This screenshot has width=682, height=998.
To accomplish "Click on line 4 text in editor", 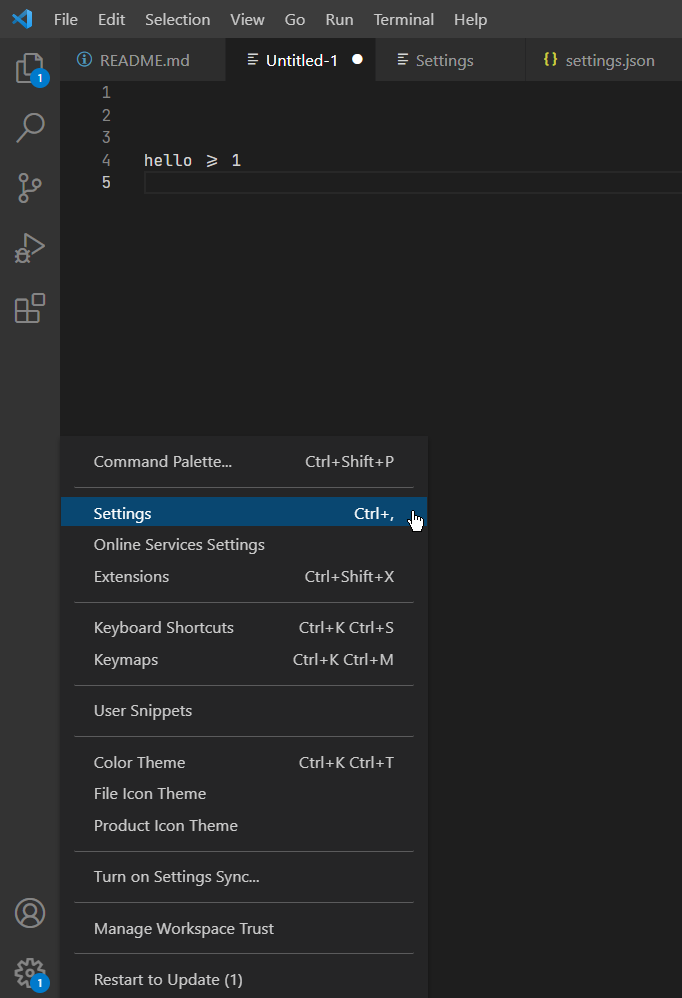I will [x=192, y=160].
